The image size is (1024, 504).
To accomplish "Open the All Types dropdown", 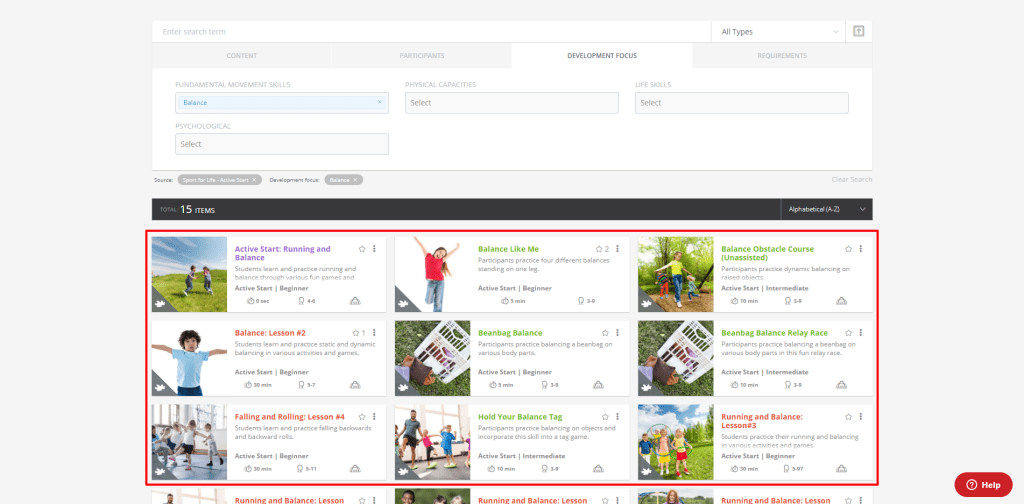I will pyautogui.click(x=778, y=31).
